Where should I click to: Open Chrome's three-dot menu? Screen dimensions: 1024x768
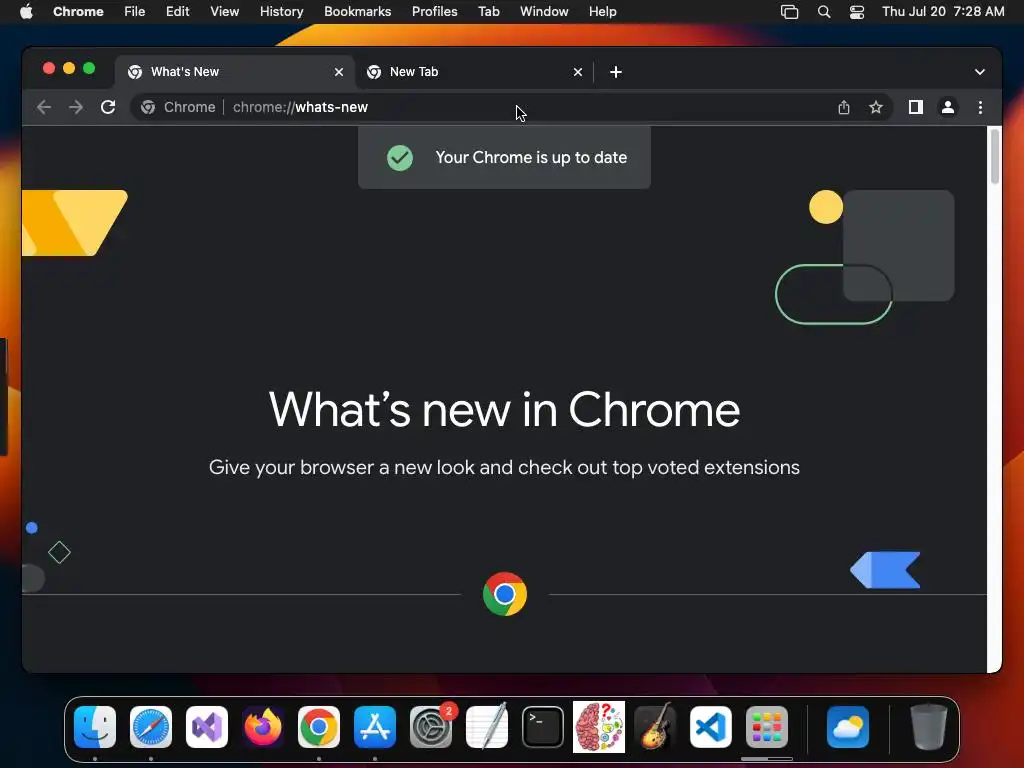point(980,107)
